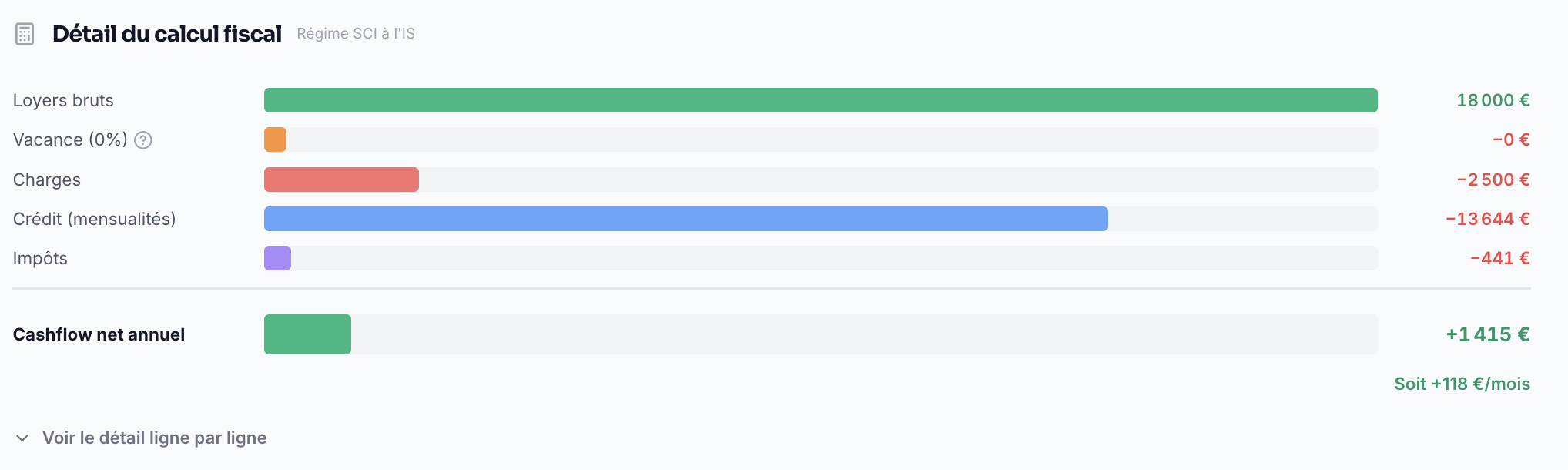Click the Détail du calcul fiscal heading
Screen dimensions: 1568x470
167,34
